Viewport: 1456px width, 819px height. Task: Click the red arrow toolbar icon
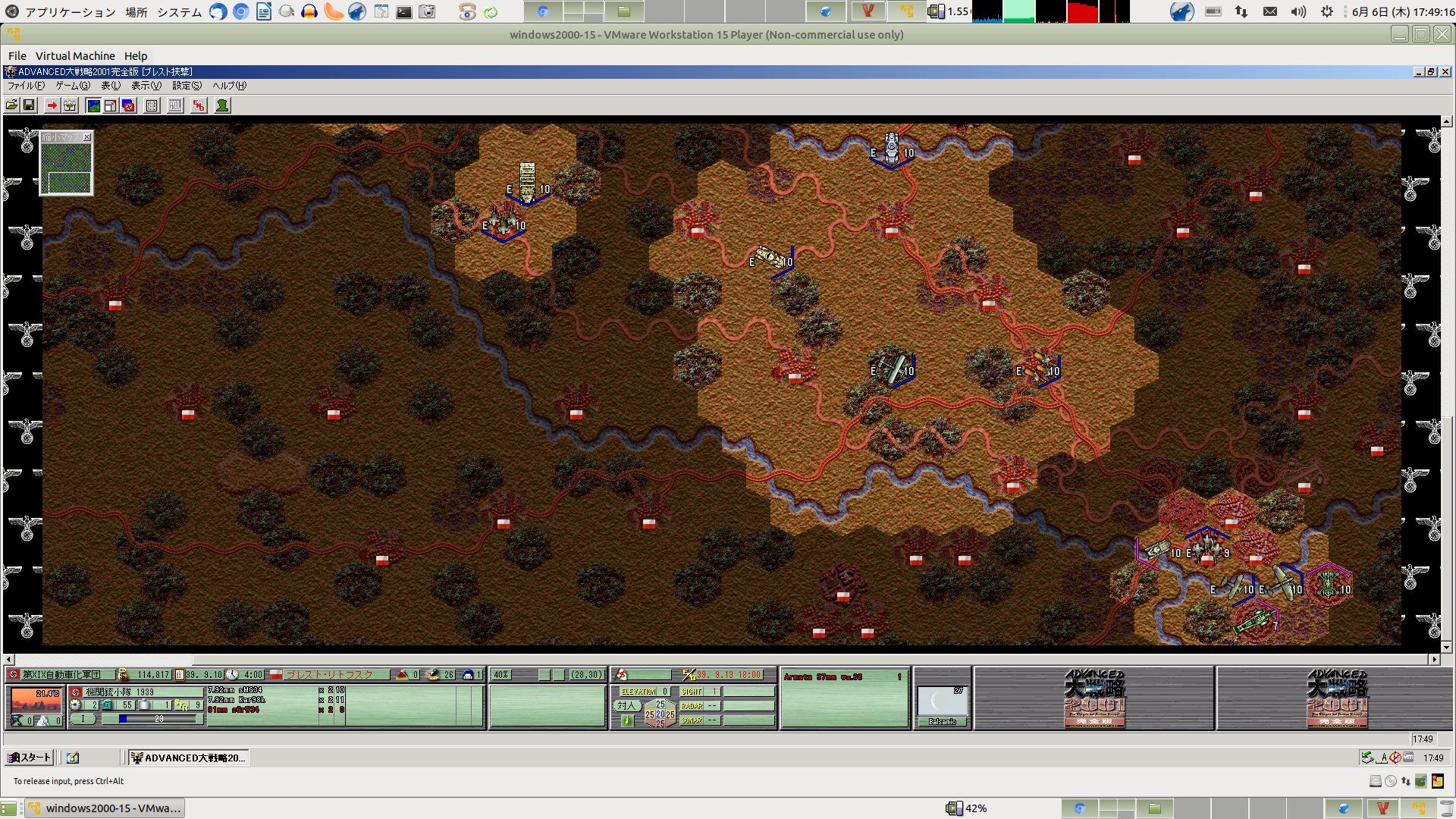click(x=52, y=105)
